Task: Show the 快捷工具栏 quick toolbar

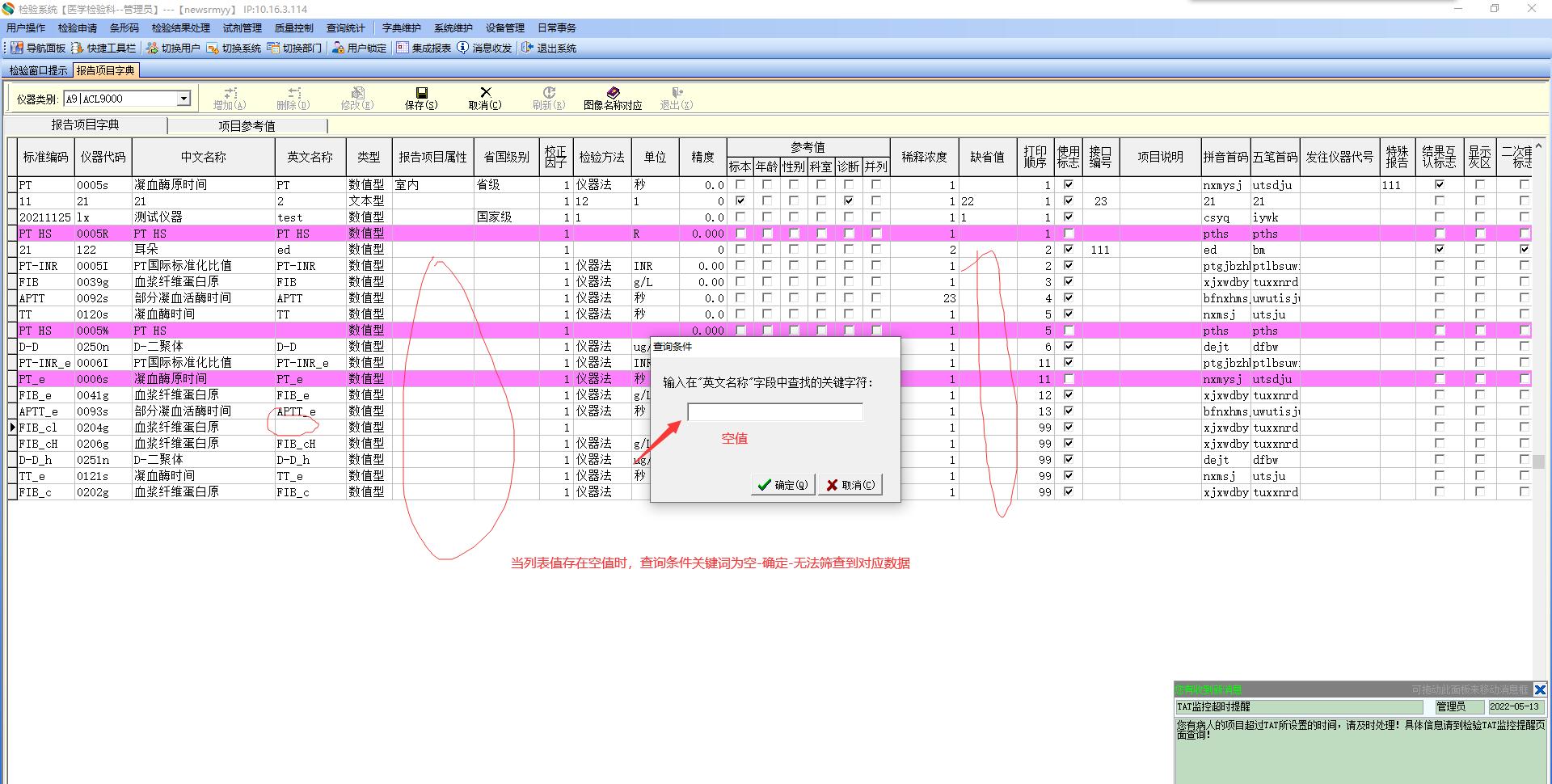Action: coord(103,48)
